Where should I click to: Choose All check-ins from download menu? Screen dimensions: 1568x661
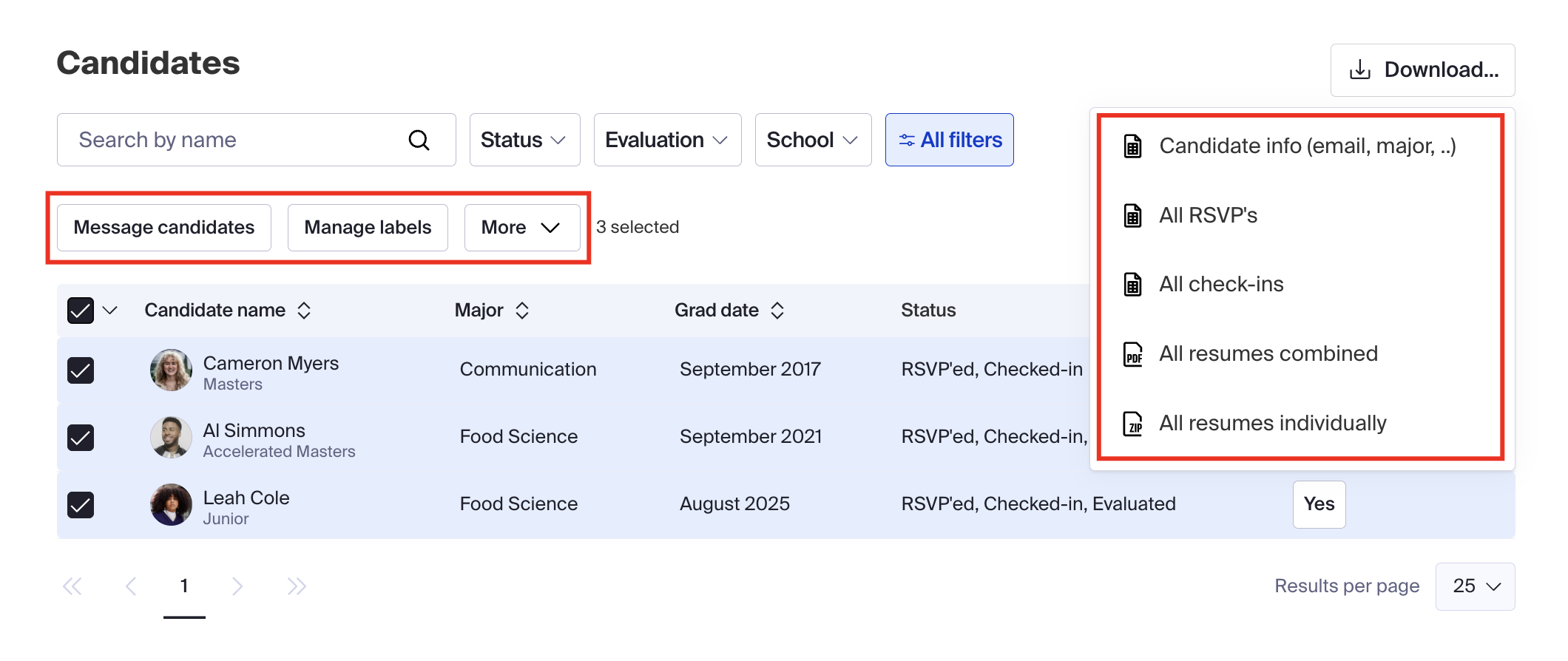[1220, 285]
